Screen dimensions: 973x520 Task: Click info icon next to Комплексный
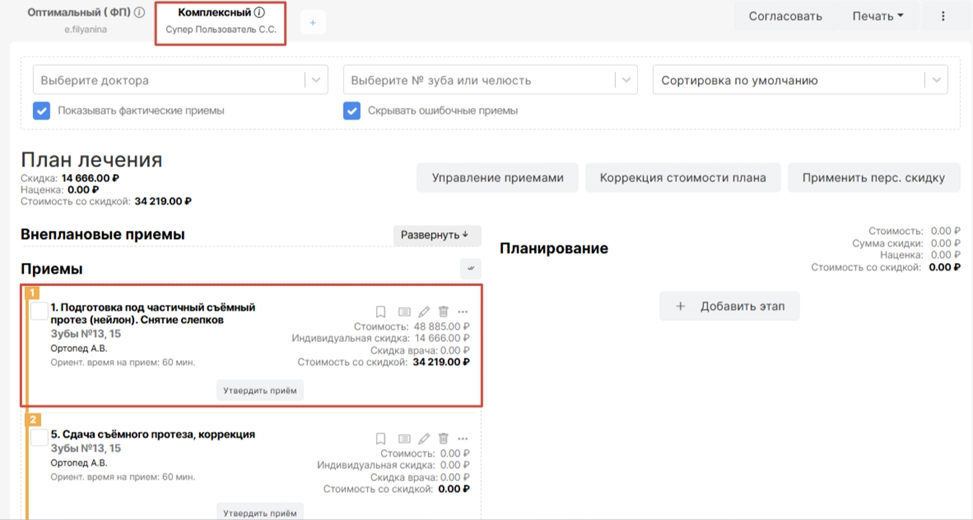(260, 13)
